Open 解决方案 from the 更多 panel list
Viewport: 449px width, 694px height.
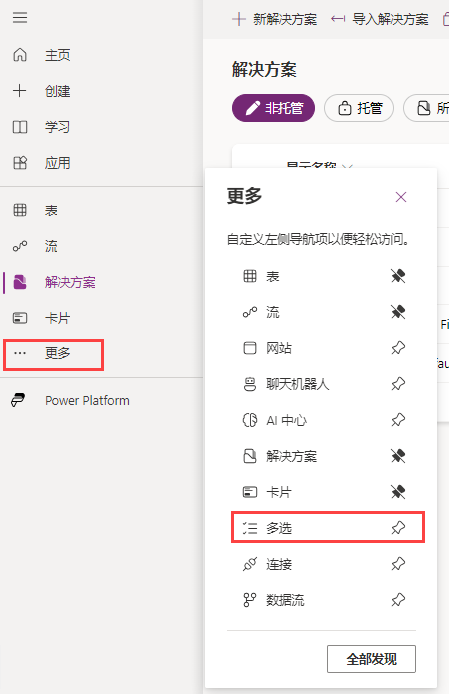pyautogui.click(x=291, y=456)
